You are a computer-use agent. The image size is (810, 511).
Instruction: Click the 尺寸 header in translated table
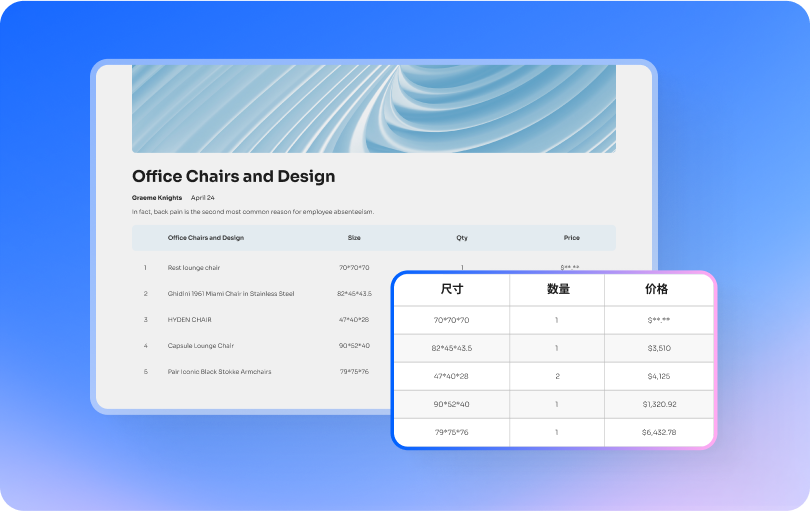pos(452,289)
